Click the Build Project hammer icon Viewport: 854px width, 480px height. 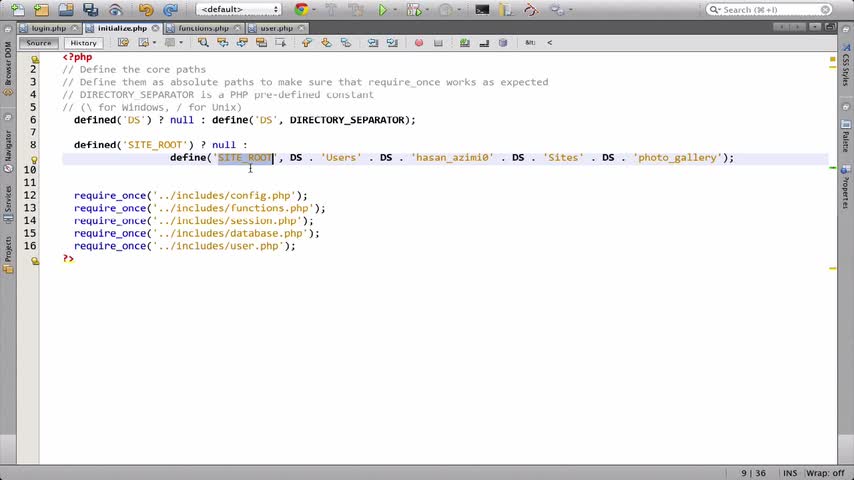(x=331, y=10)
